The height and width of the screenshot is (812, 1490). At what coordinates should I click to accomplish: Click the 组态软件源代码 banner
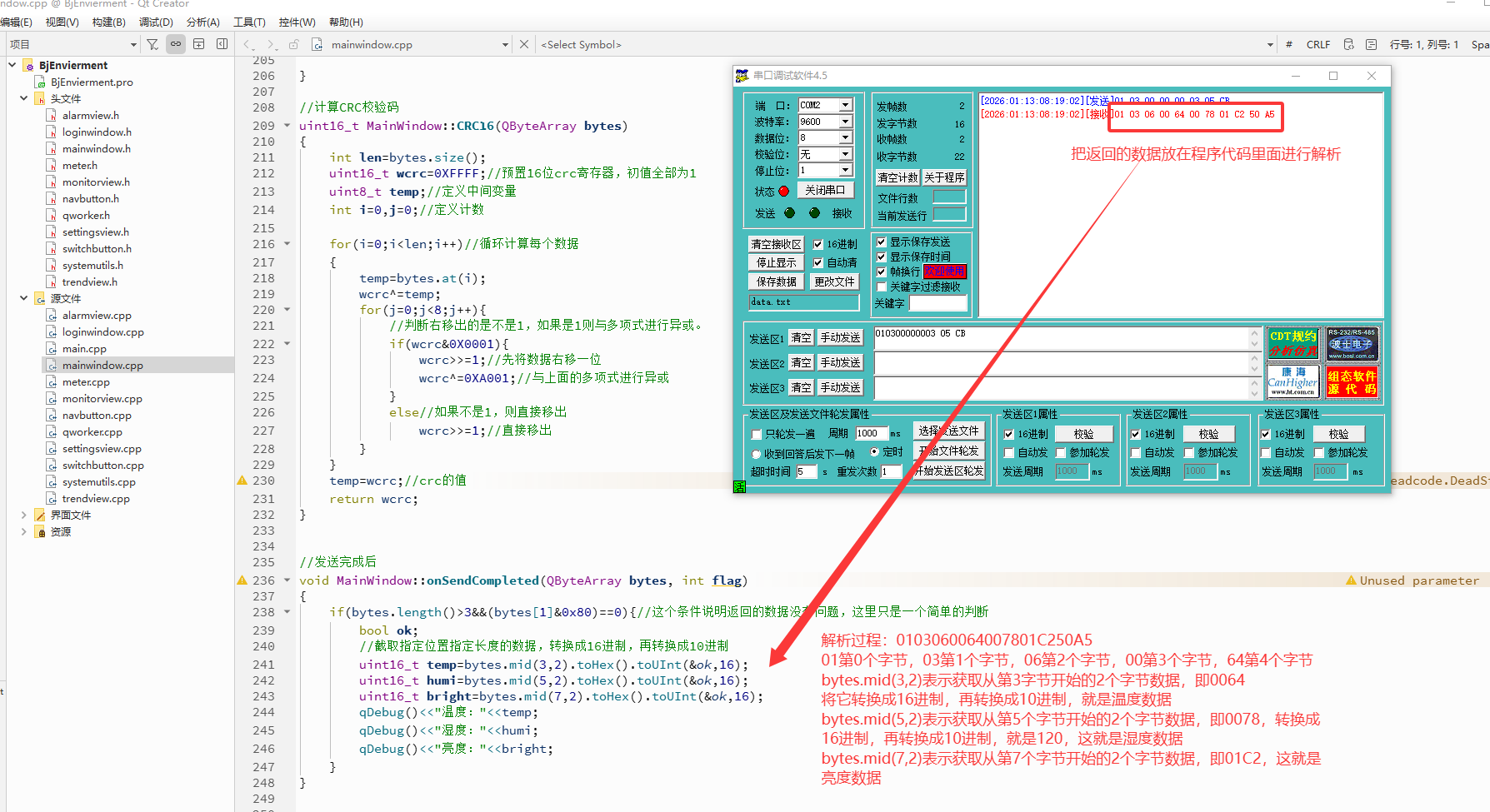coord(1352,381)
